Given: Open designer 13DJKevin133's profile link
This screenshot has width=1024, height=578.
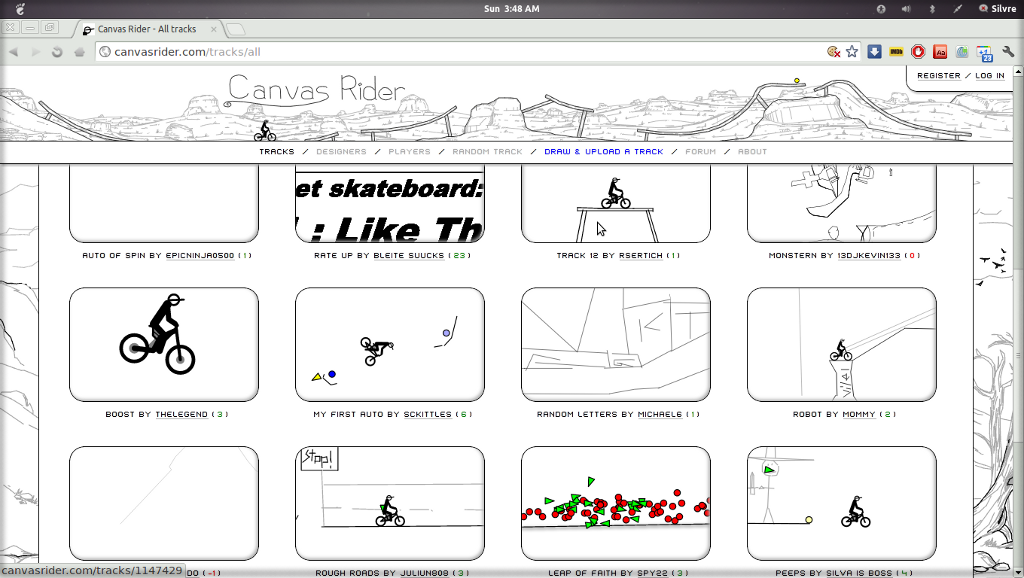Looking at the screenshot, I should click(x=869, y=255).
